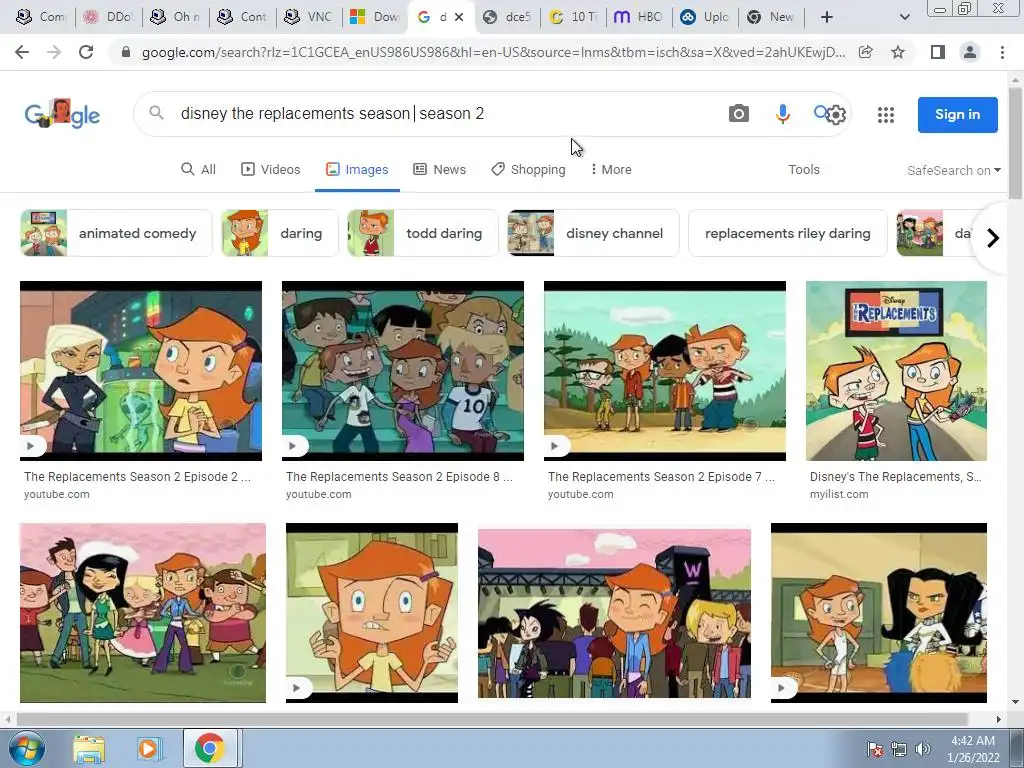Image resolution: width=1024 pixels, height=768 pixels.
Task: Open Season 2 Episode 8 thumbnail
Action: coord(403,371)
